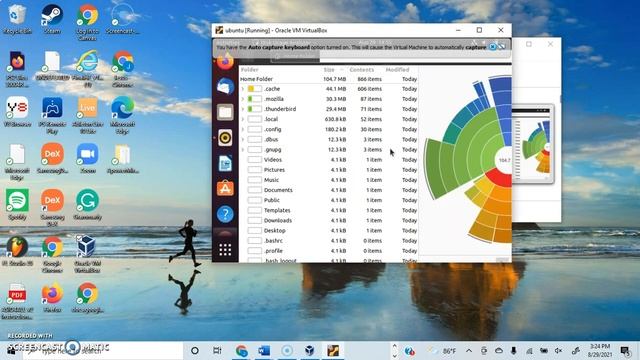Open Firefox from the Ubuntu dock
The height and width of the screenshot is (360, 640).
pos(225,62)
